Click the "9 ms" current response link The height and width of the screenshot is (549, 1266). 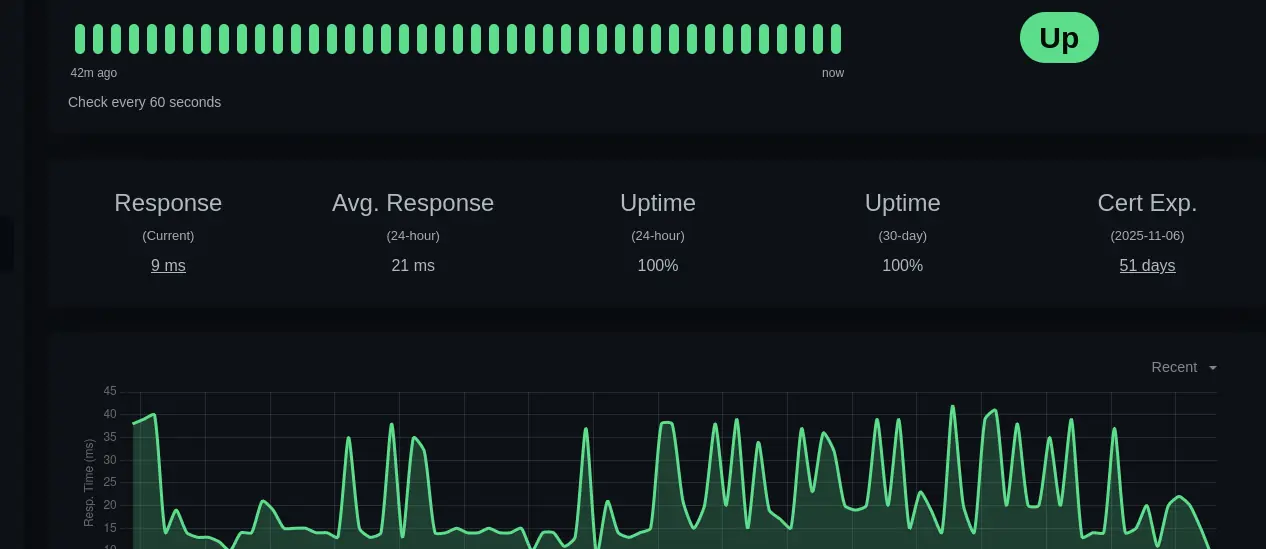pyautogui.click(x=168, y=265)
